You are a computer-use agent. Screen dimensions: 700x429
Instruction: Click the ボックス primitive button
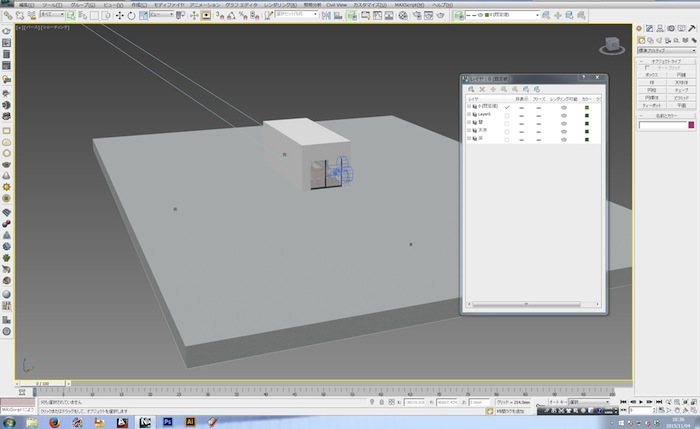point(652,75)
